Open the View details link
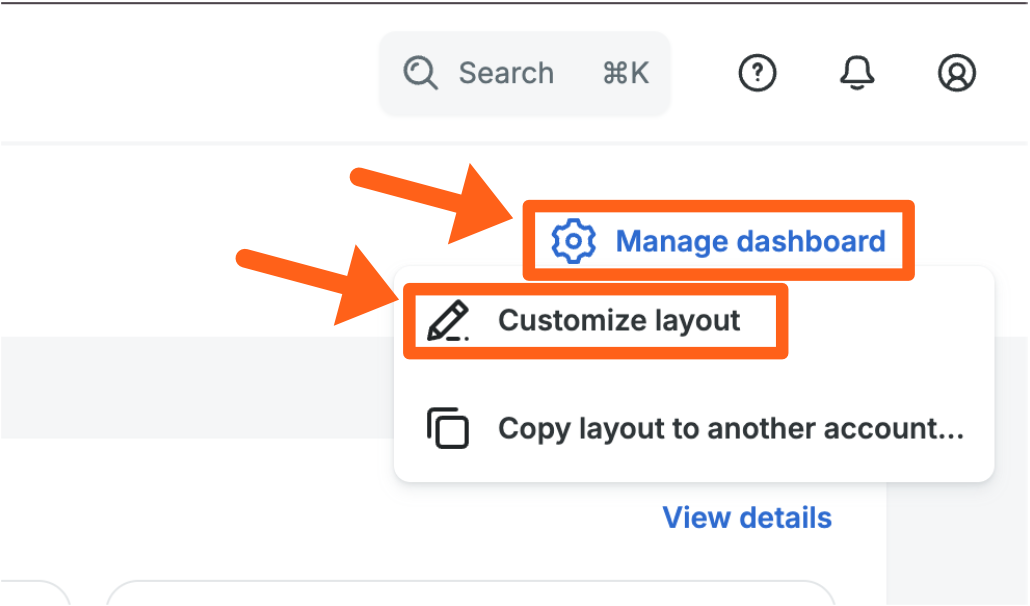This screenshot has width=1030, height=606. click(747, 518)
